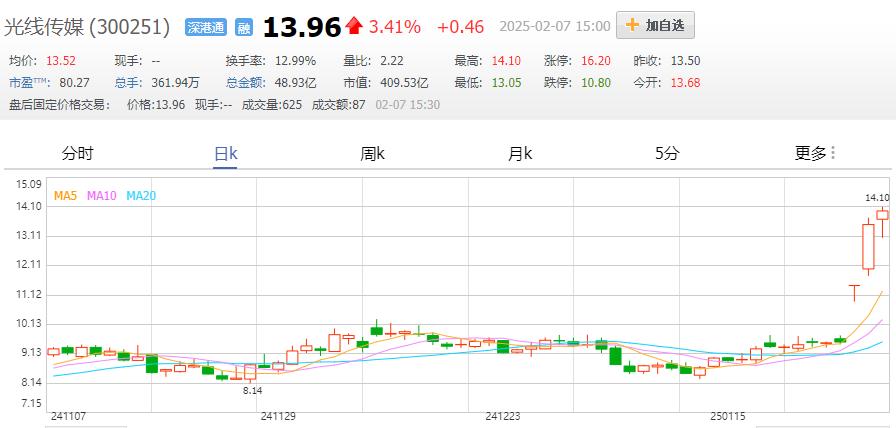Click the after-hours time 02-07 15:30
The image size is (896, 428).
point(407,105)
